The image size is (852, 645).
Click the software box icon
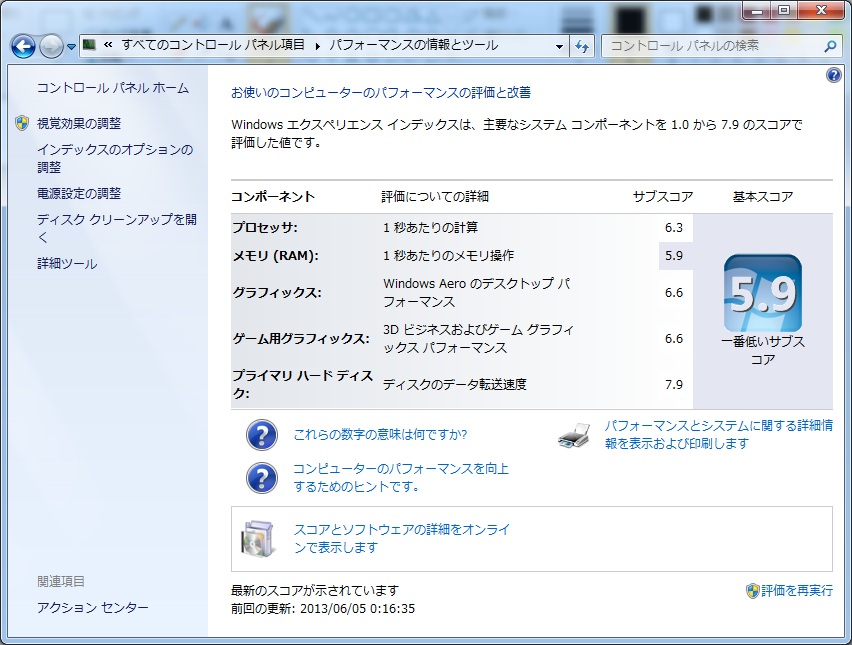tap(257, 538)
